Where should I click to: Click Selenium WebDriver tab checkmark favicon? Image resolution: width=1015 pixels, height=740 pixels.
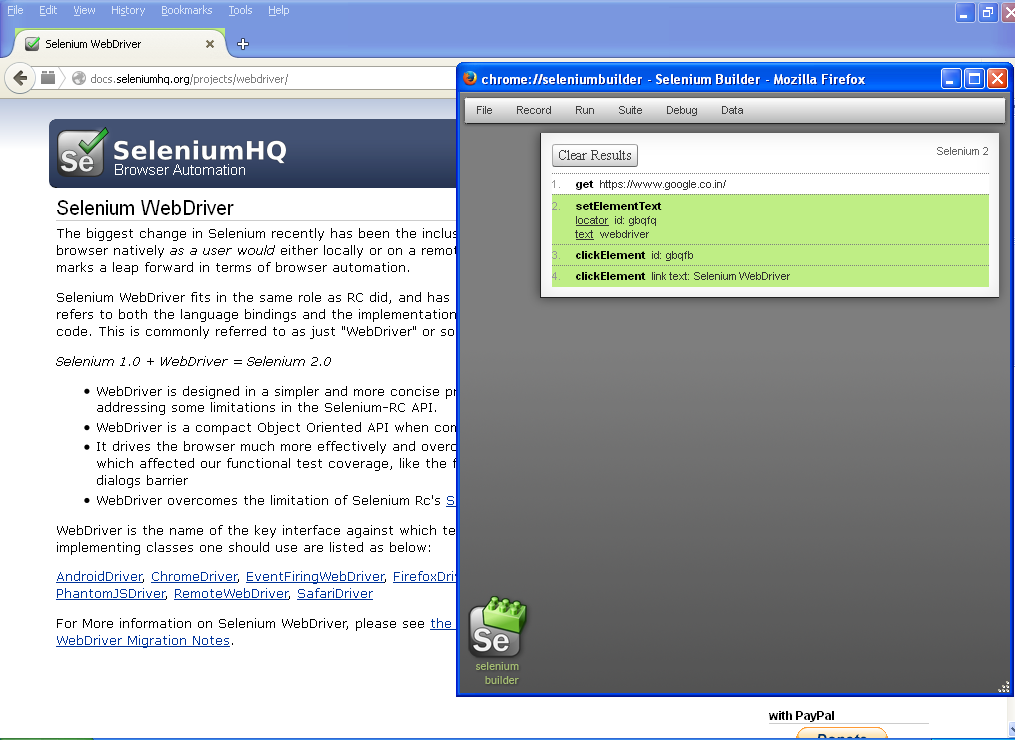(x=32, y=44)
